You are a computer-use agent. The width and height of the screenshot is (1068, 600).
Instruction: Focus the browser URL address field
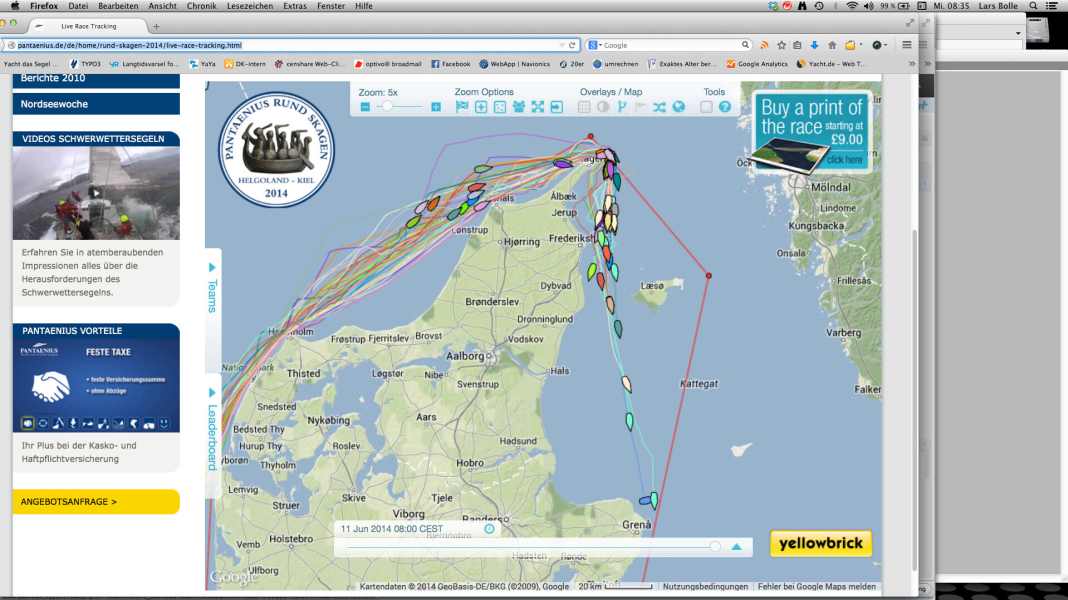point(286,45)
